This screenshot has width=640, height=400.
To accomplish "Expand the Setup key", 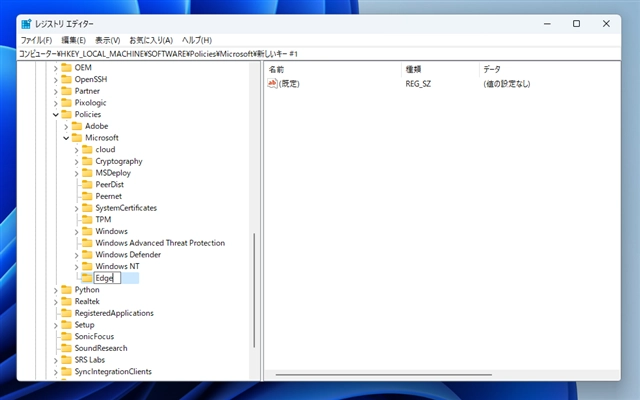I will point(56,325).
